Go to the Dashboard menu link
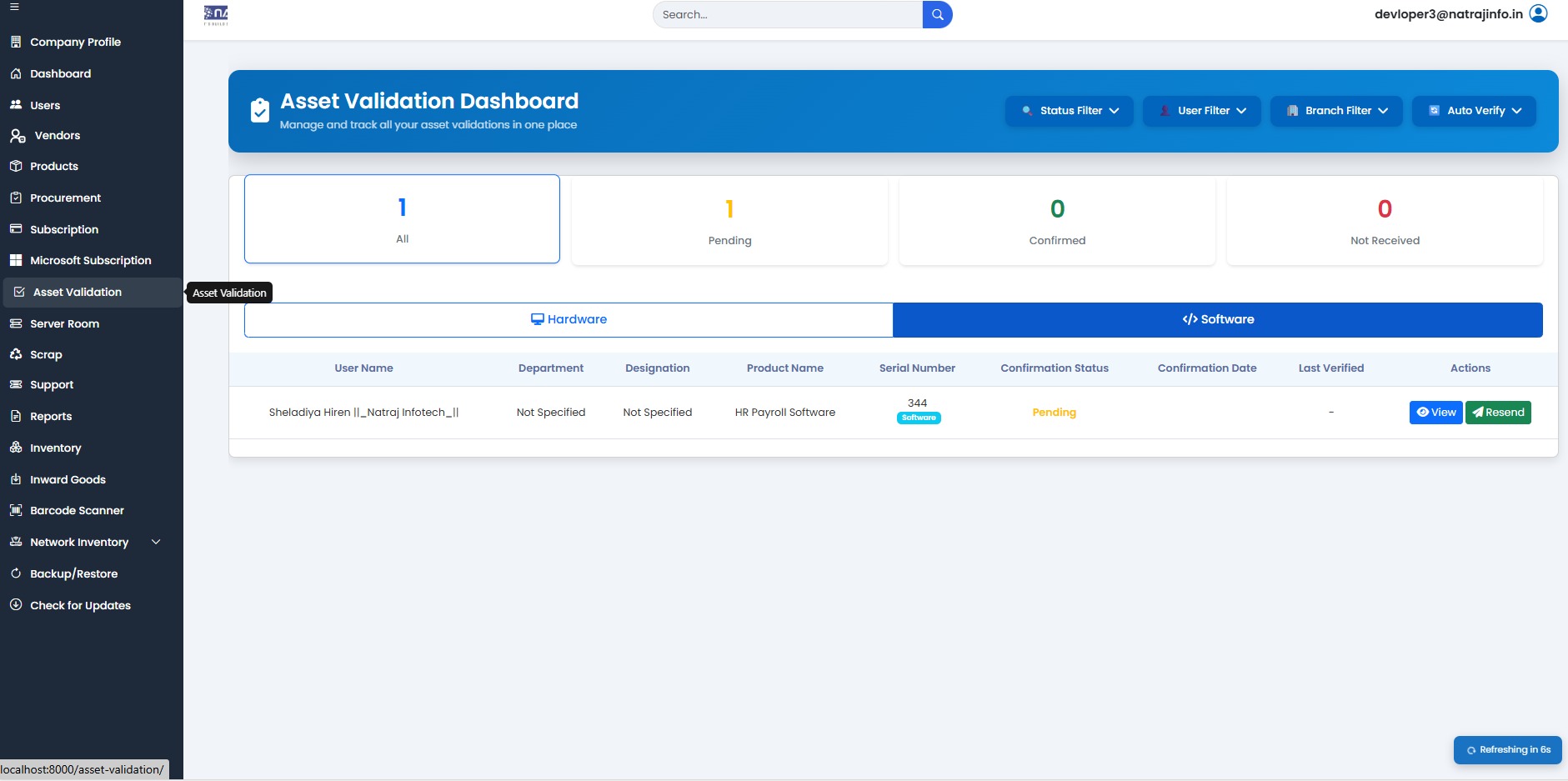This screenshot has width=1568, height=781. pyautogui.click(x=61, y=73)
